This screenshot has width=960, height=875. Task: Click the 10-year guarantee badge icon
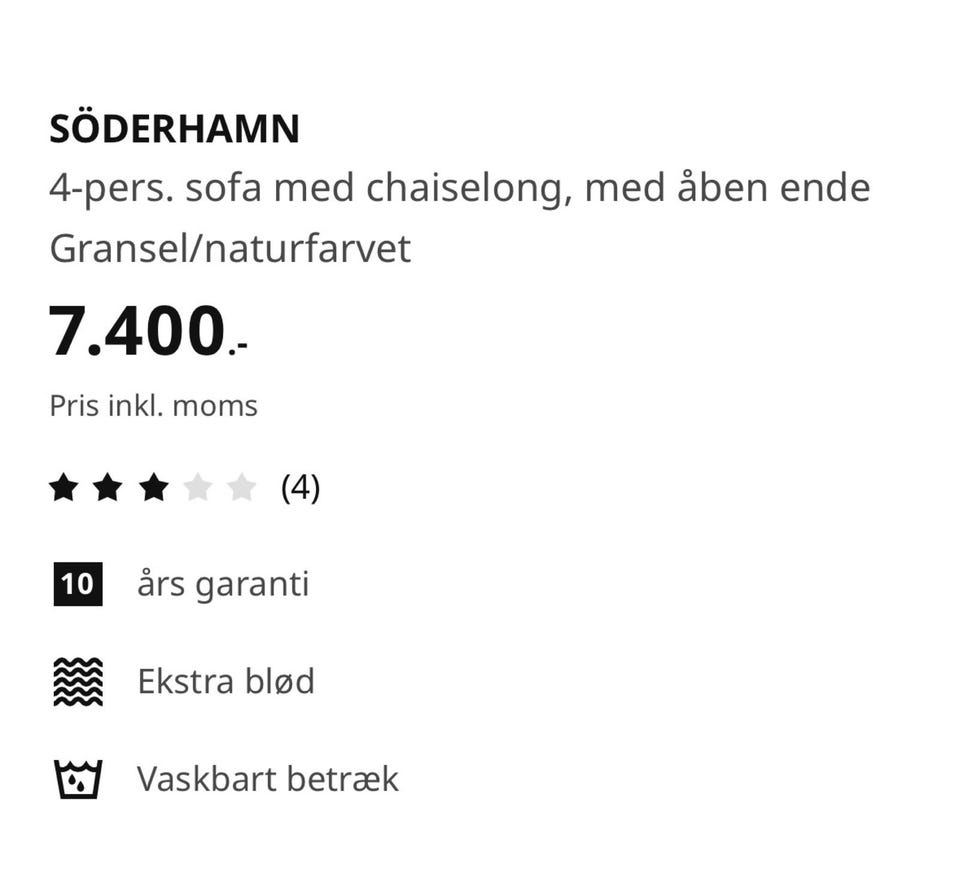pos(77,584)
